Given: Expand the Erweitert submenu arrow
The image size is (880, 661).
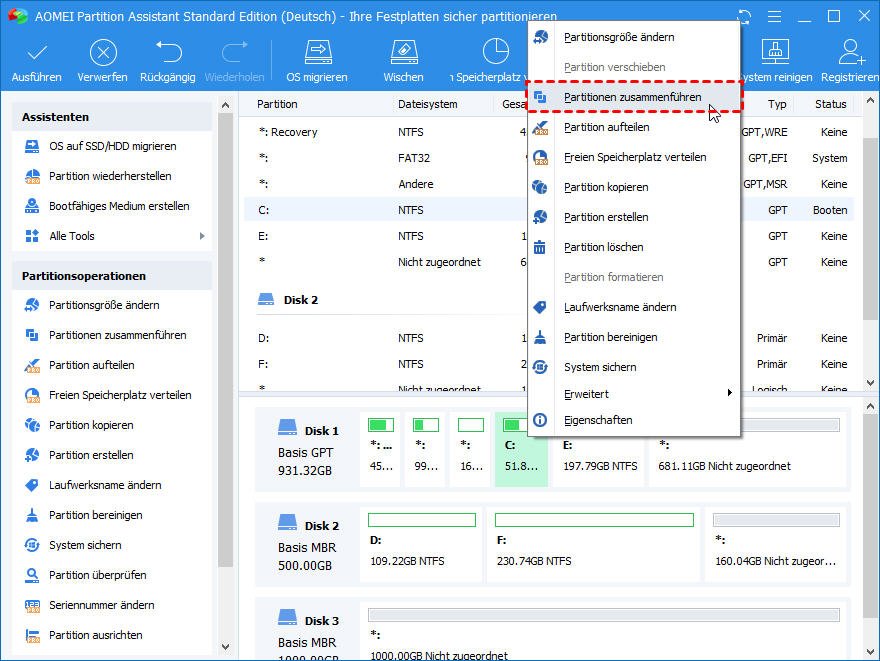Looking at the screenshot, I should 729,393.
